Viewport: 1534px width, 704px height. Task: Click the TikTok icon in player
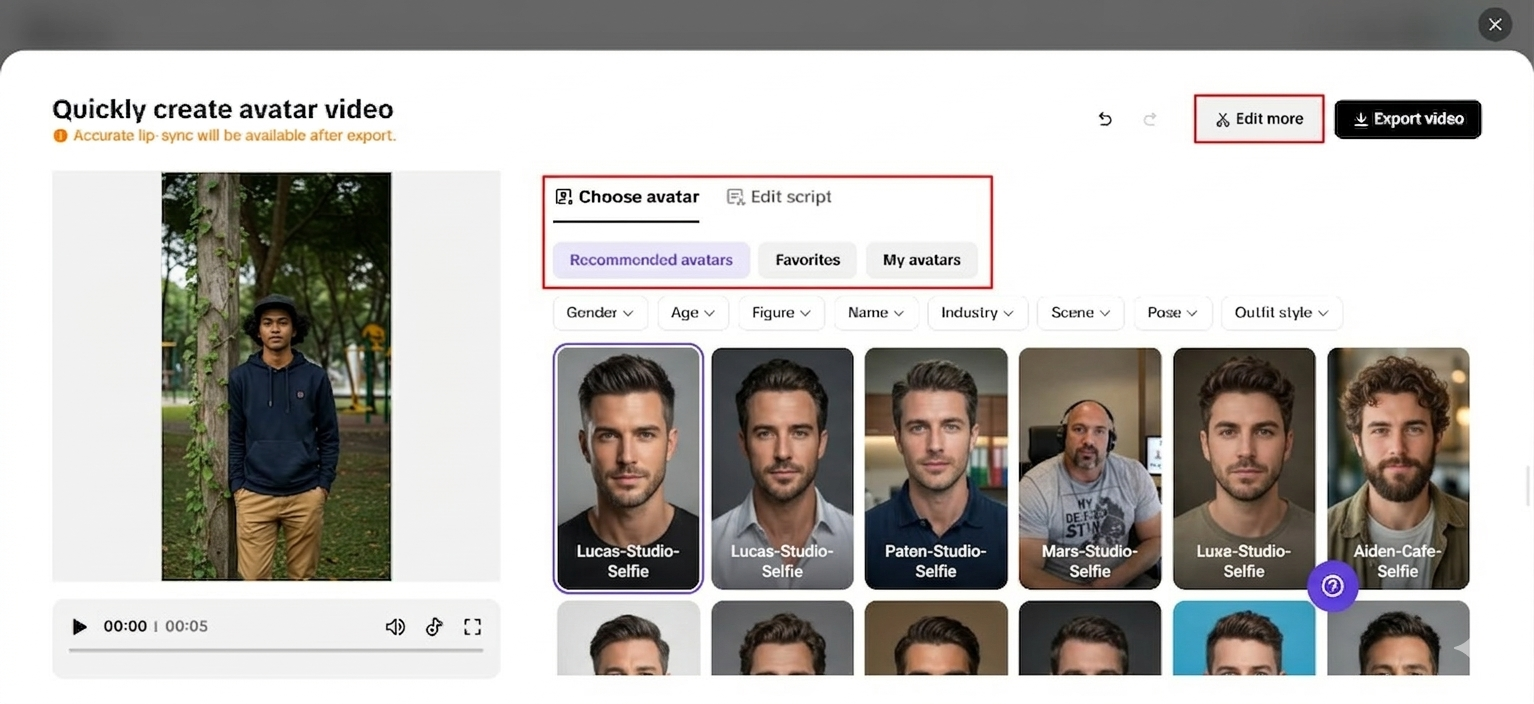434,627
